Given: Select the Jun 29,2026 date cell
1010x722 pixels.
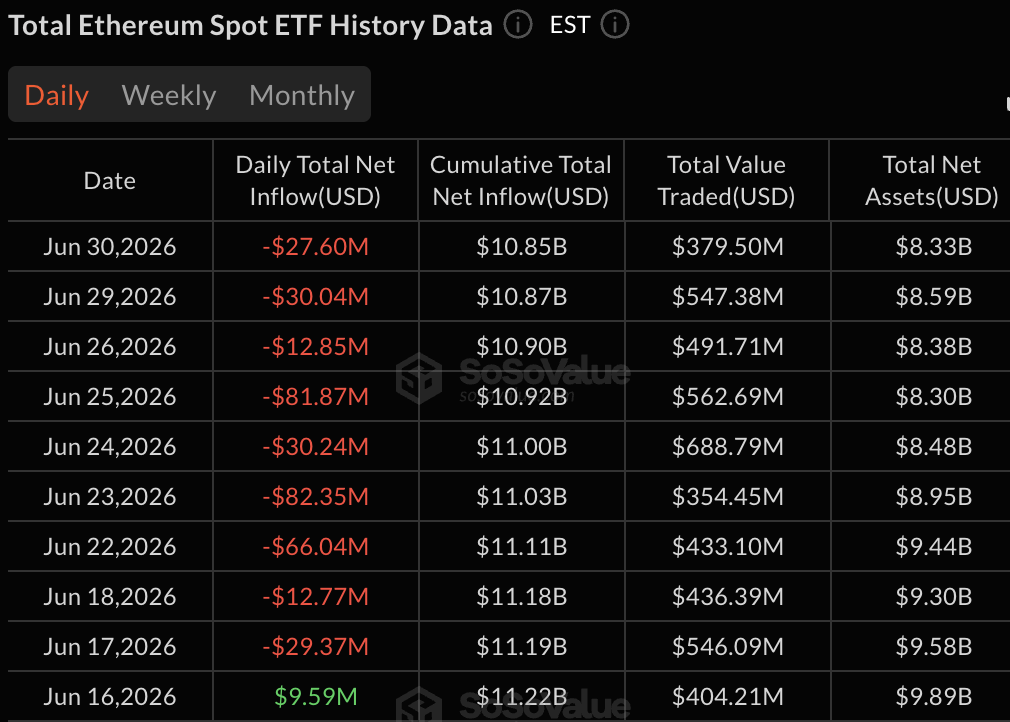Looking at the screenshot, I should tap(110, 297).
